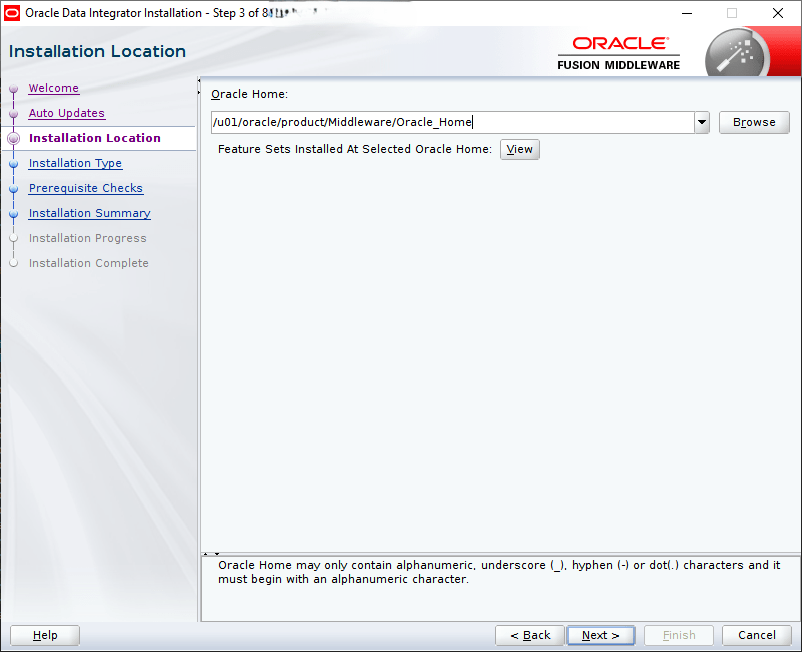Click the Installation Location step bullet icon
The image size is (802, 652).
click(14, 139)
